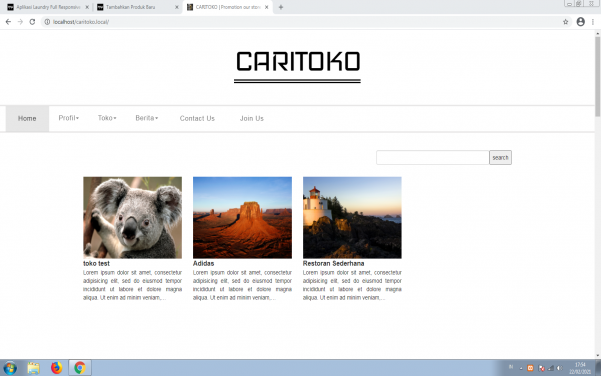
Task: Open the taskbar clock and date
Action: (x=580, y=368)
